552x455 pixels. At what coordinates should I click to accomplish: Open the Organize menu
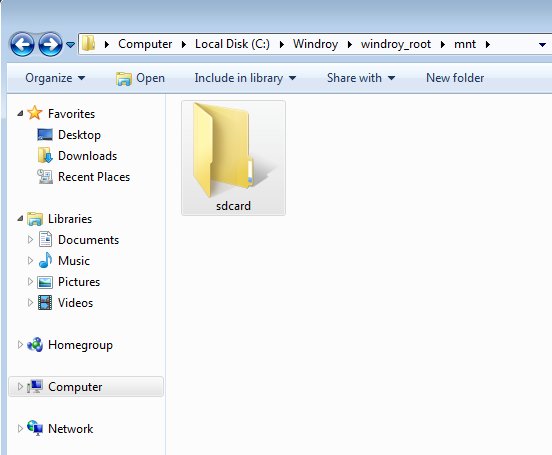pyautogui.click(x=55, y=78)
